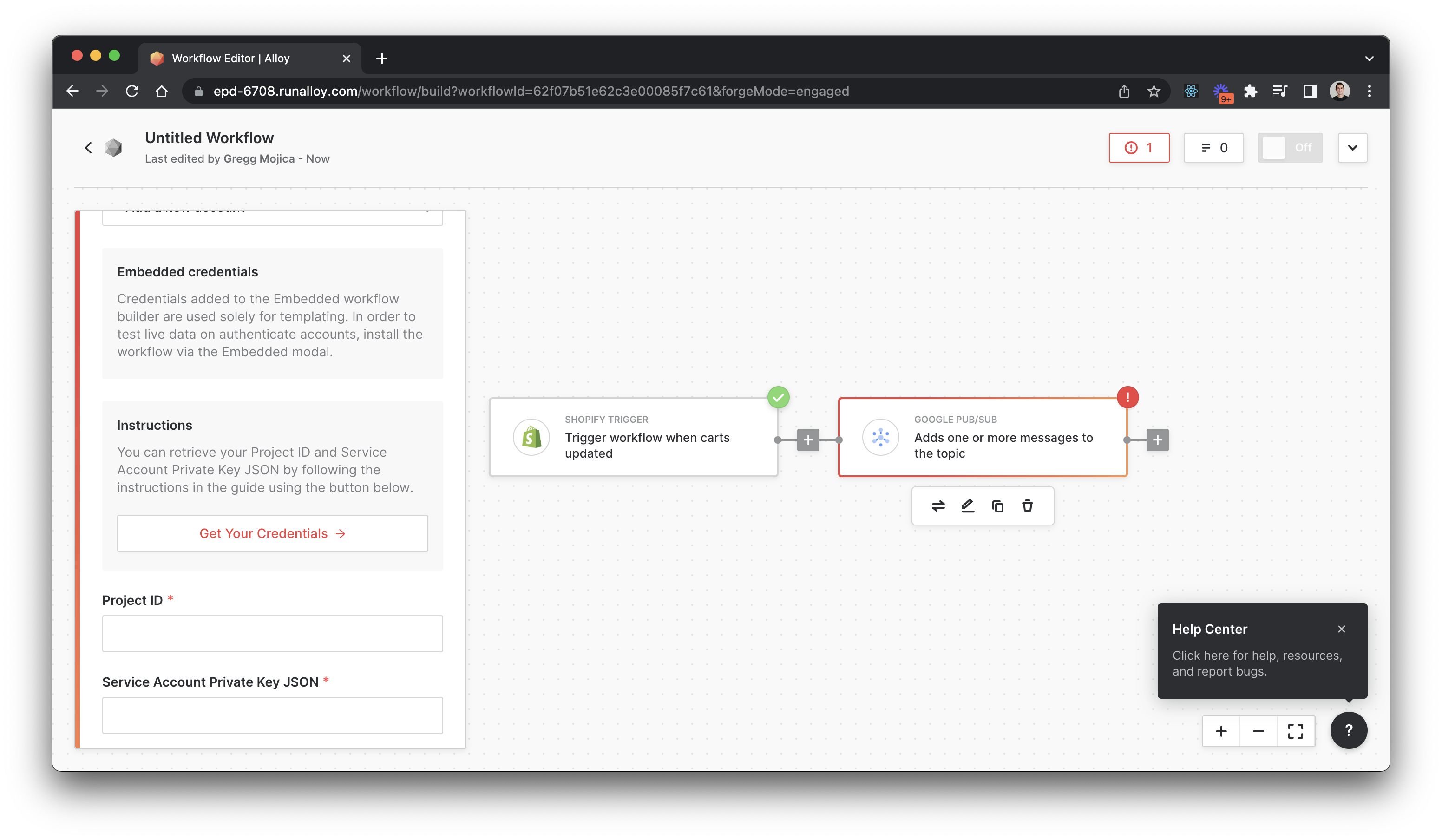
Task: Click the swap icon under Google Pub/Sub block
Action: point(938,506)
